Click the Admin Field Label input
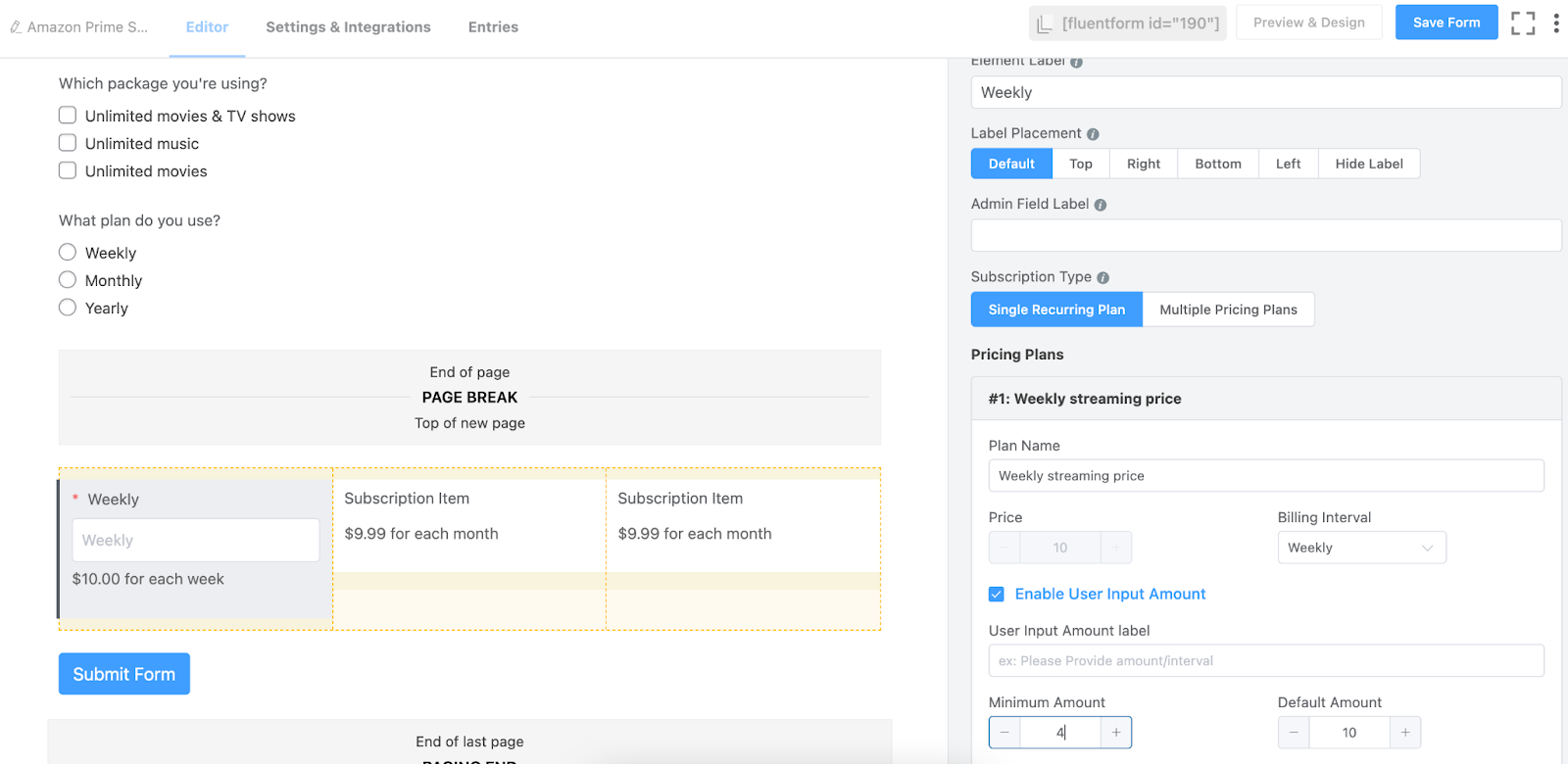 pyautogui.click(x=1265, y=235)
